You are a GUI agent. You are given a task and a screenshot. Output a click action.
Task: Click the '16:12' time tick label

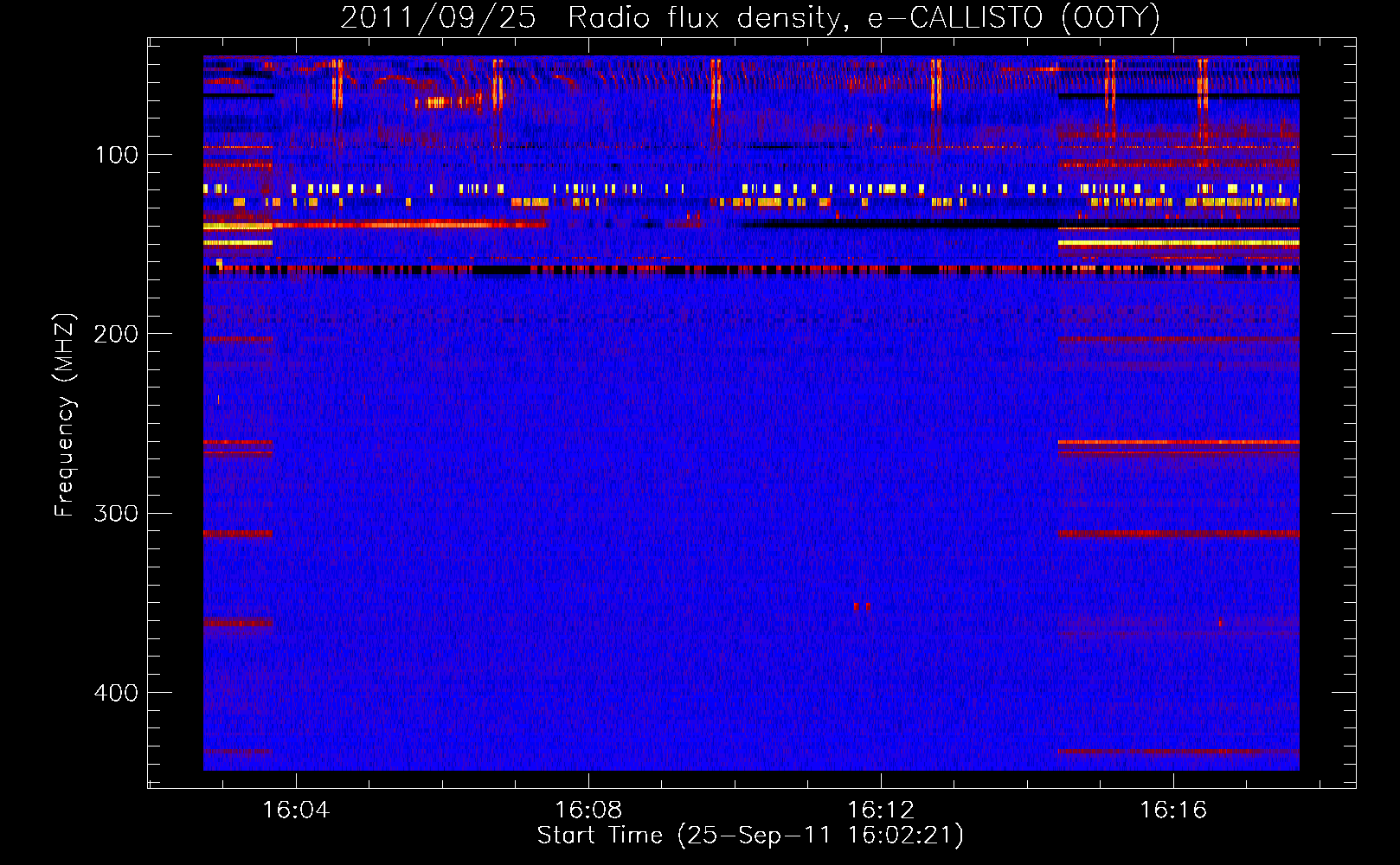881,810
